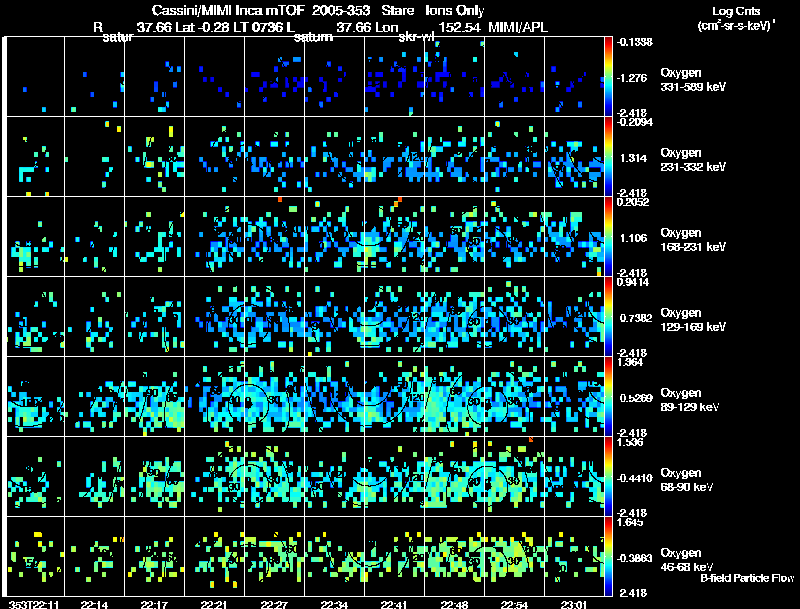Click the 'Log Cnts' colorbar heading

tap(736, 11)
